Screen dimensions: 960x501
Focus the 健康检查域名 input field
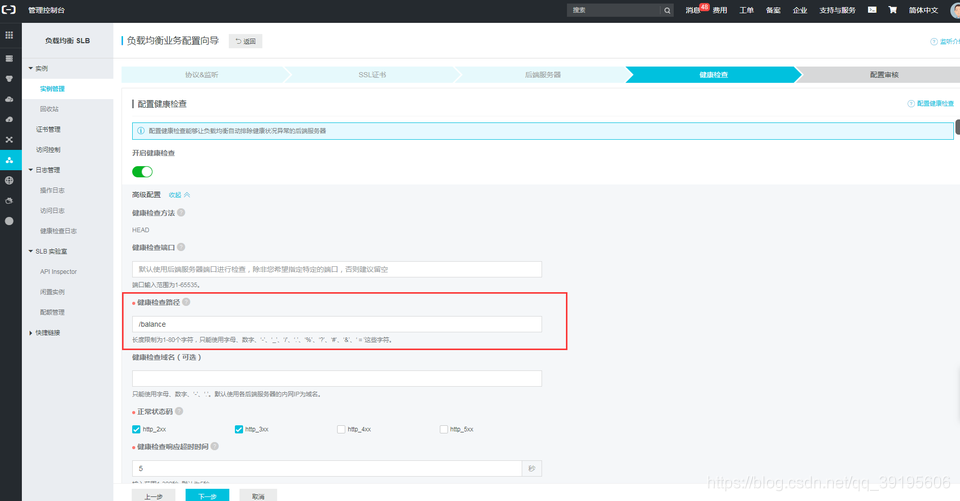(x=337, y=379)
